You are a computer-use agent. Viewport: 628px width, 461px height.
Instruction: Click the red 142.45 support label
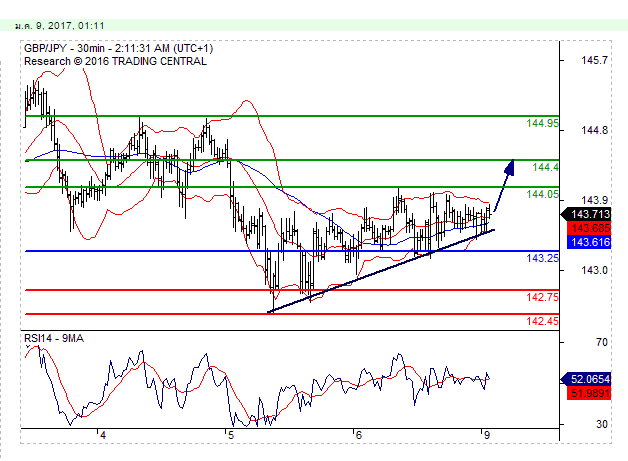tap(542, 321)
